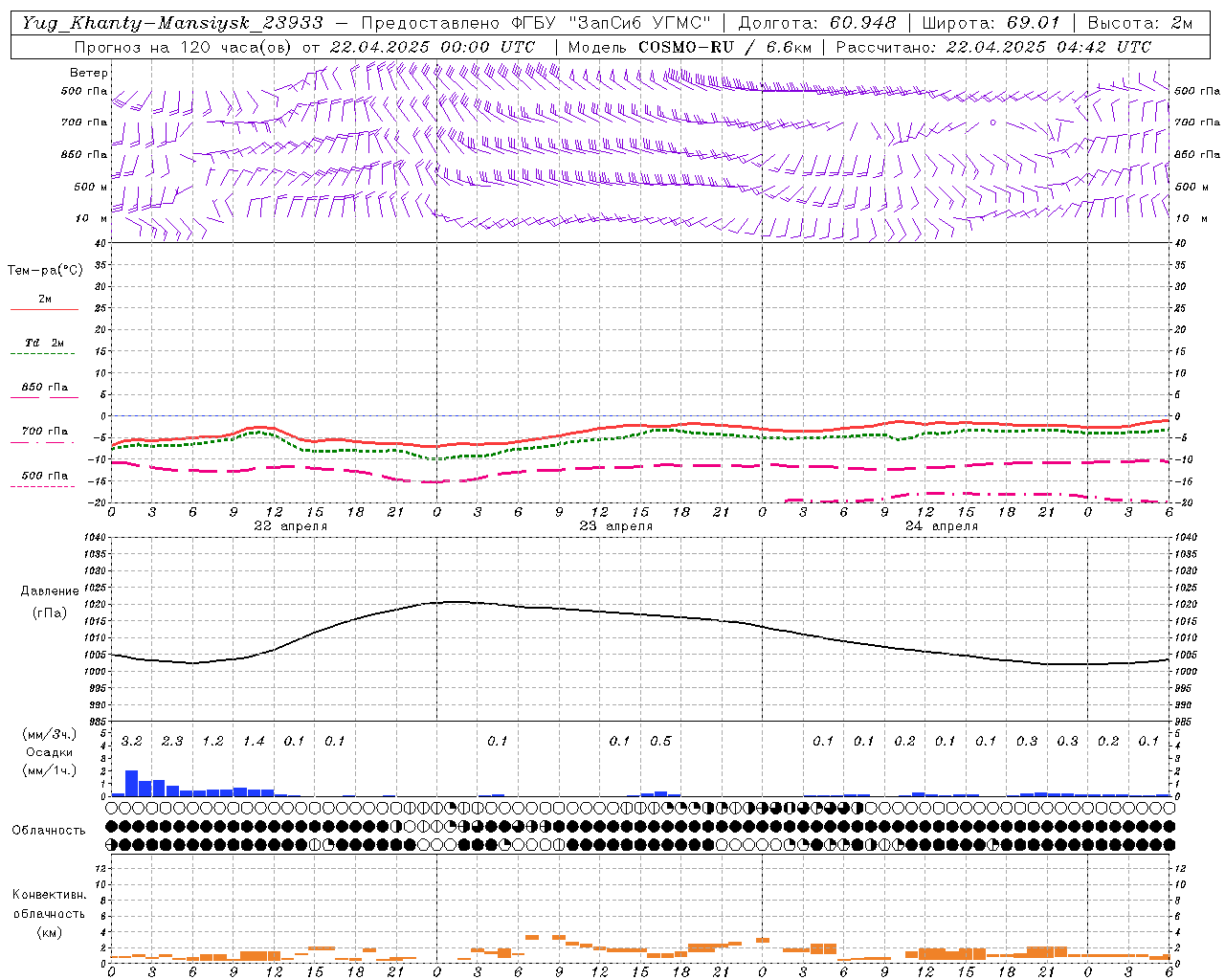
Task: Click the 3.2 precipitation total value
Action: point(132,742)
